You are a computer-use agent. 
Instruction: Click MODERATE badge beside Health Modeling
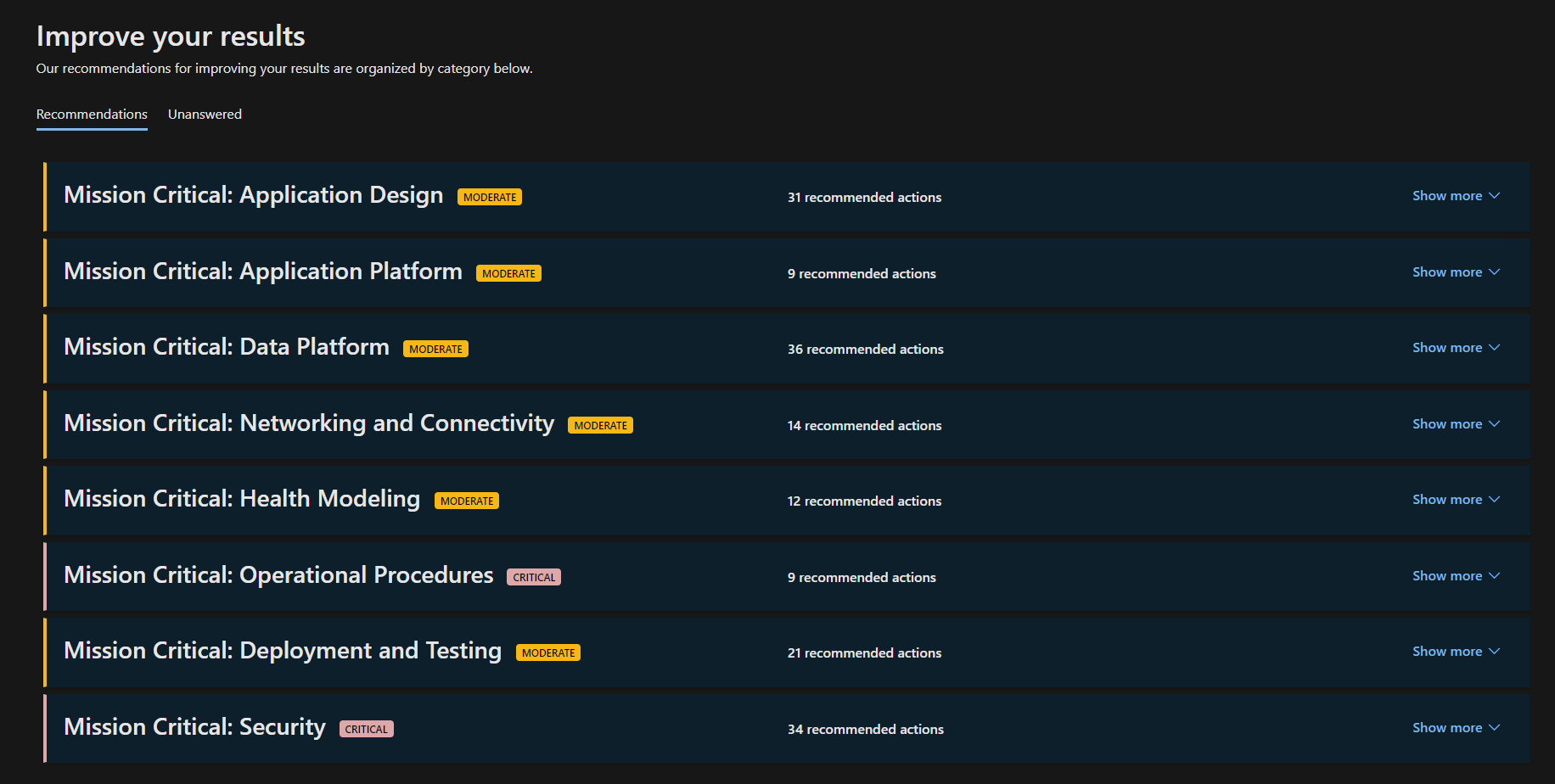[x=467, y=501]
